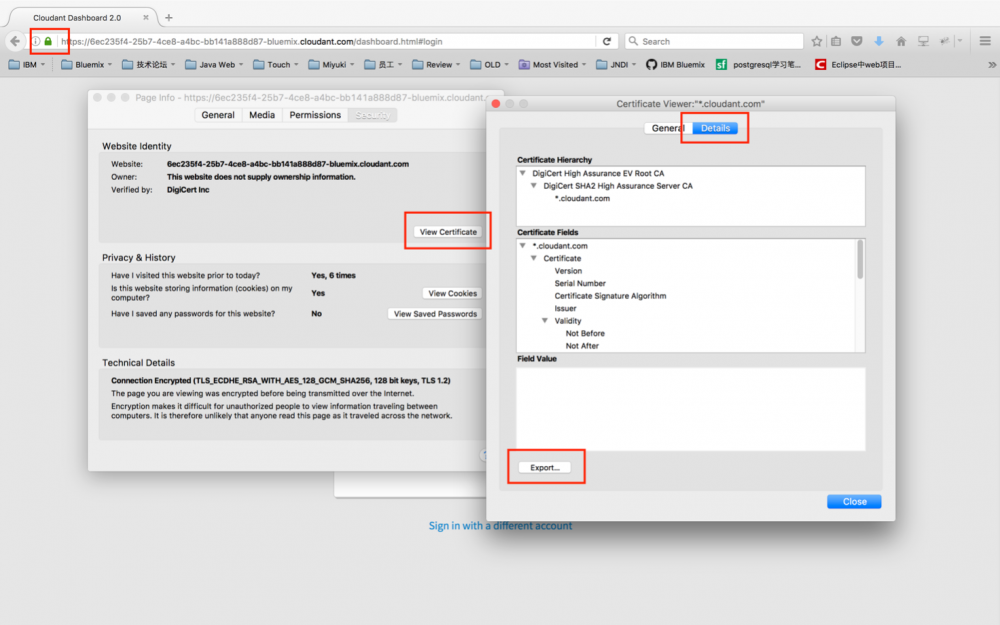Click the screen sharing toolbar icon
The image size is (1000, 625).
[923, 41]
